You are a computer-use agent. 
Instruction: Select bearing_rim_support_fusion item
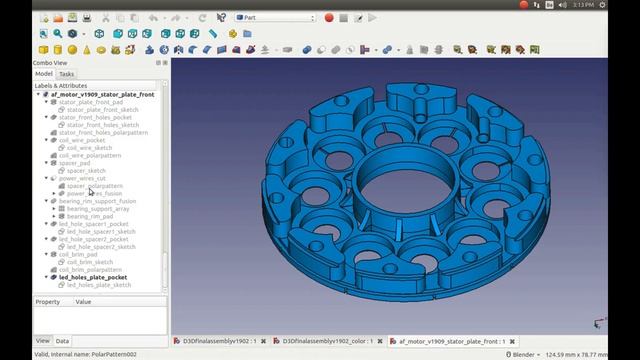coord(98,201)
